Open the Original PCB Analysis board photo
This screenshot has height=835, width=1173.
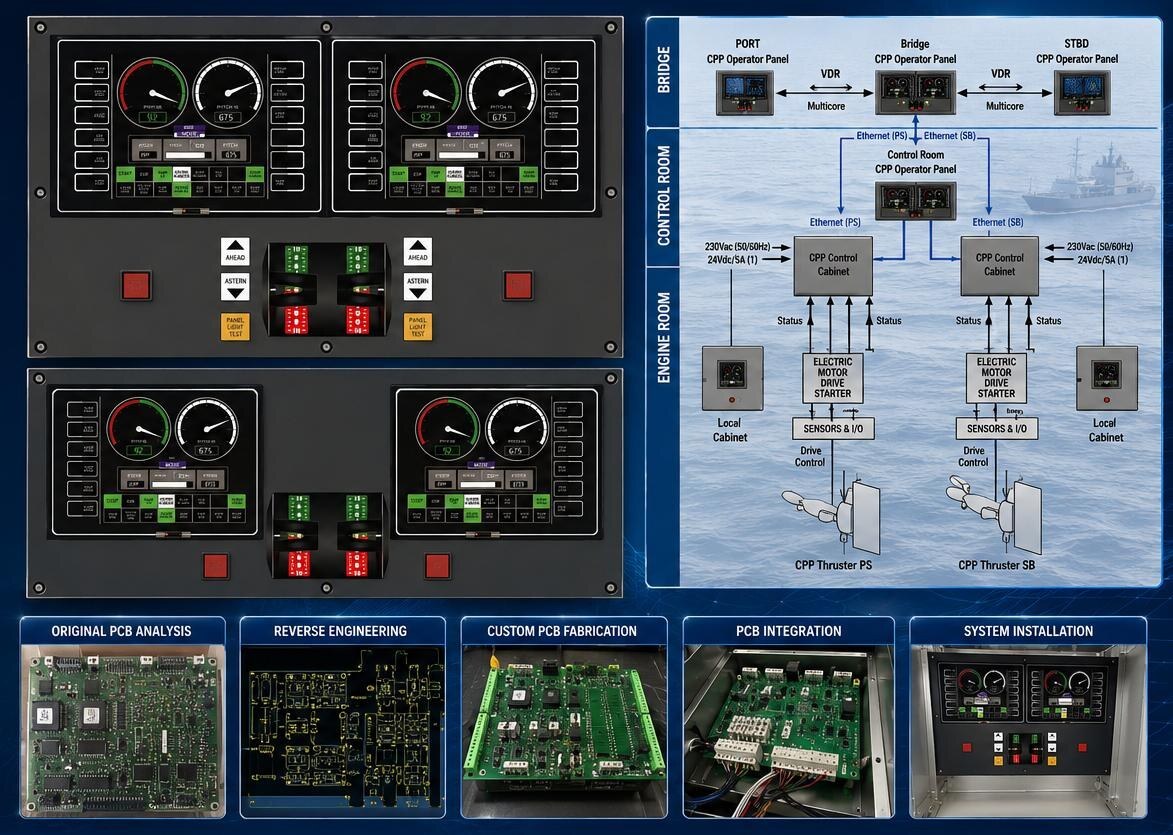pyautogui.click(x=122, y=731)
